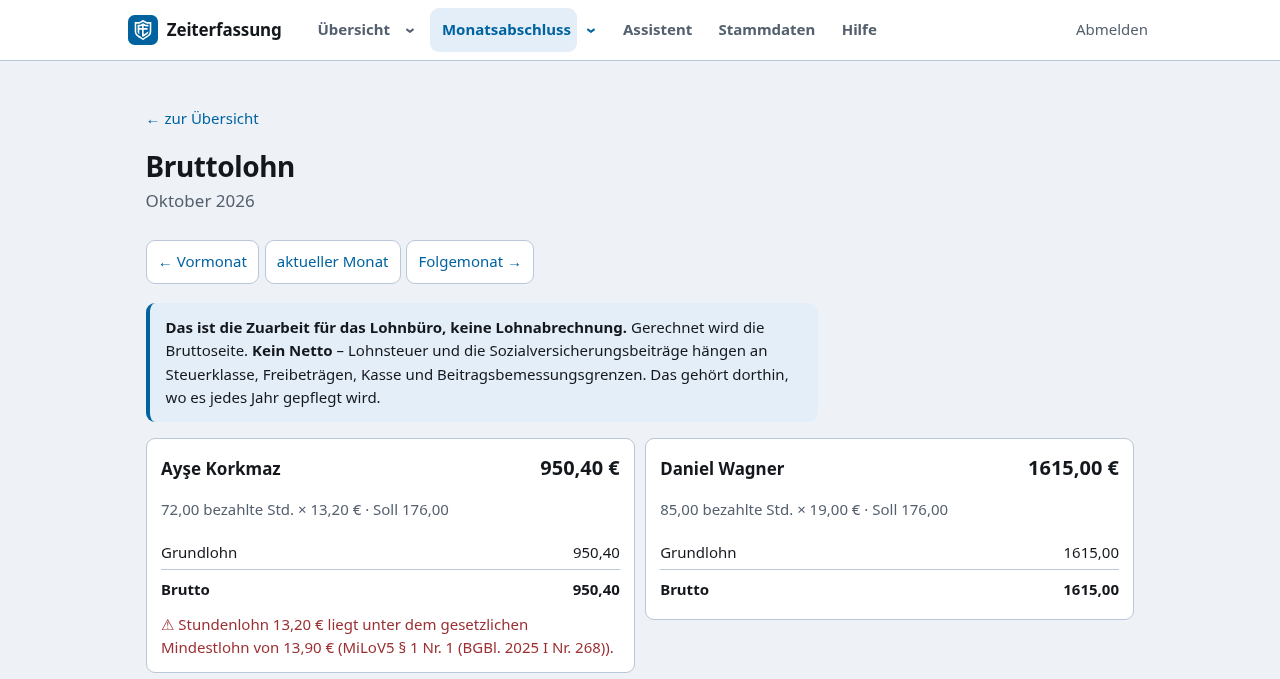The height and width of the screenshot is (679, 1280).
Task: Expand the chevron next to Monatsabschluss
Action: click(x=591, y=30)
